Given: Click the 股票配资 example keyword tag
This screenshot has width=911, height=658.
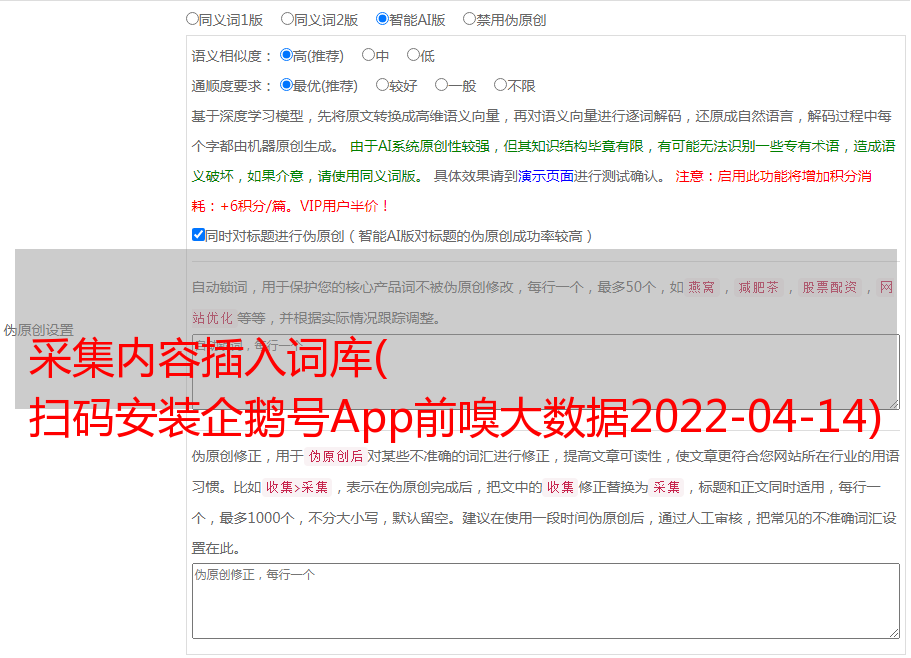Looking at the screenshot, I should pyautogui.click(x=830, y=287).
